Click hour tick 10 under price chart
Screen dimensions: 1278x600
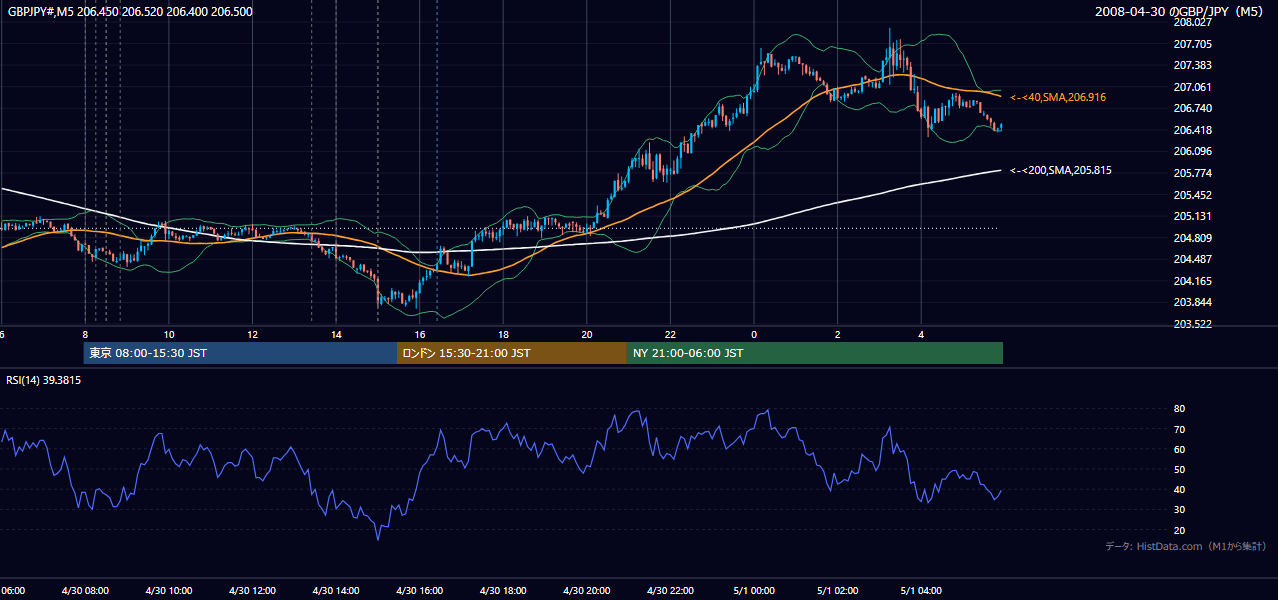click(x=169, y=334)
